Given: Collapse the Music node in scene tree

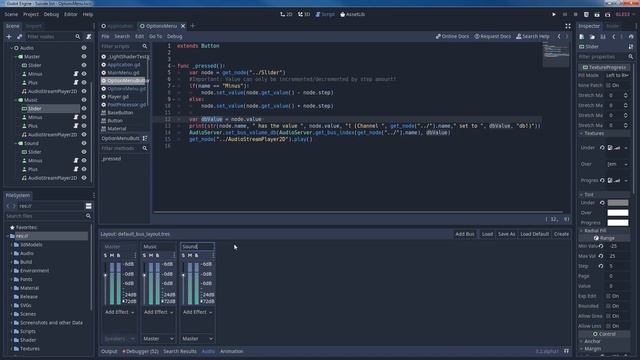Looking at the screenshot, I should tap(16, 100).
